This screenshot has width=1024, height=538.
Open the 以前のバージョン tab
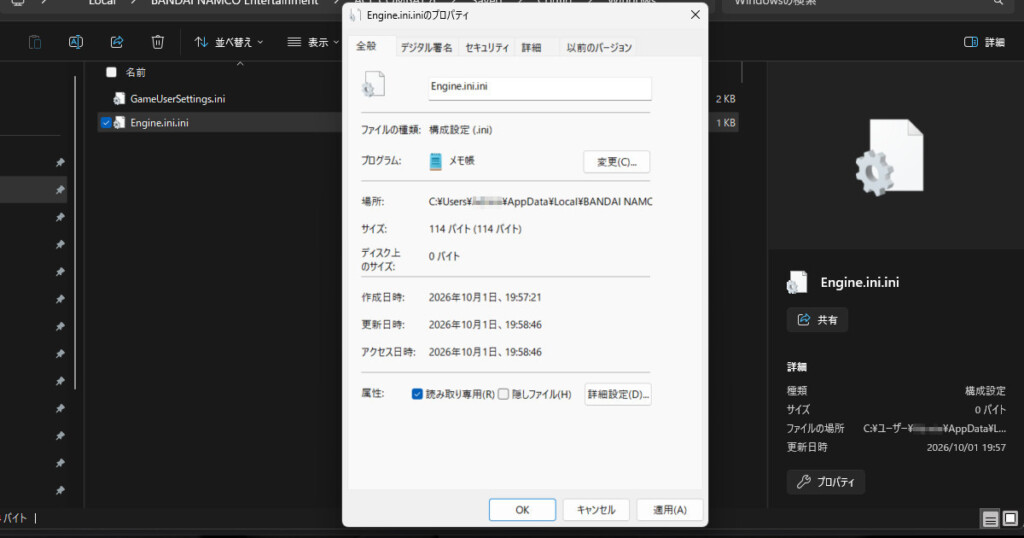click(599, 48)
